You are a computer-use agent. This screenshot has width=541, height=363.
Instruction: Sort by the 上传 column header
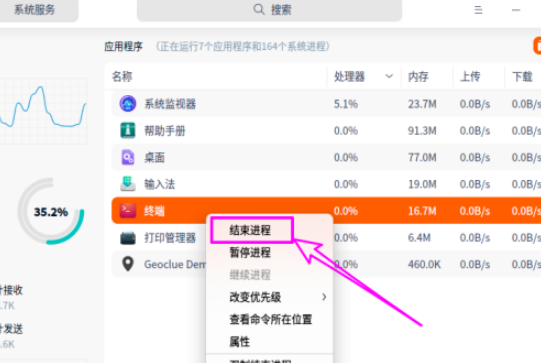[470, 76]
